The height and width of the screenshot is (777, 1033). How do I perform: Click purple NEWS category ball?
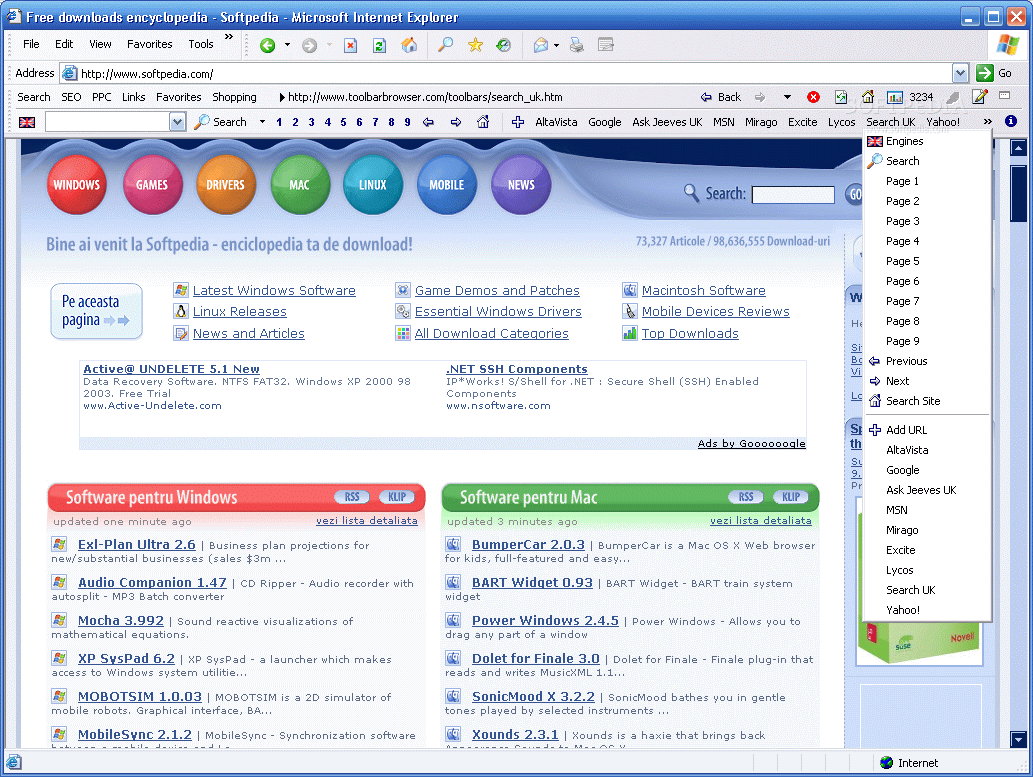521,185
